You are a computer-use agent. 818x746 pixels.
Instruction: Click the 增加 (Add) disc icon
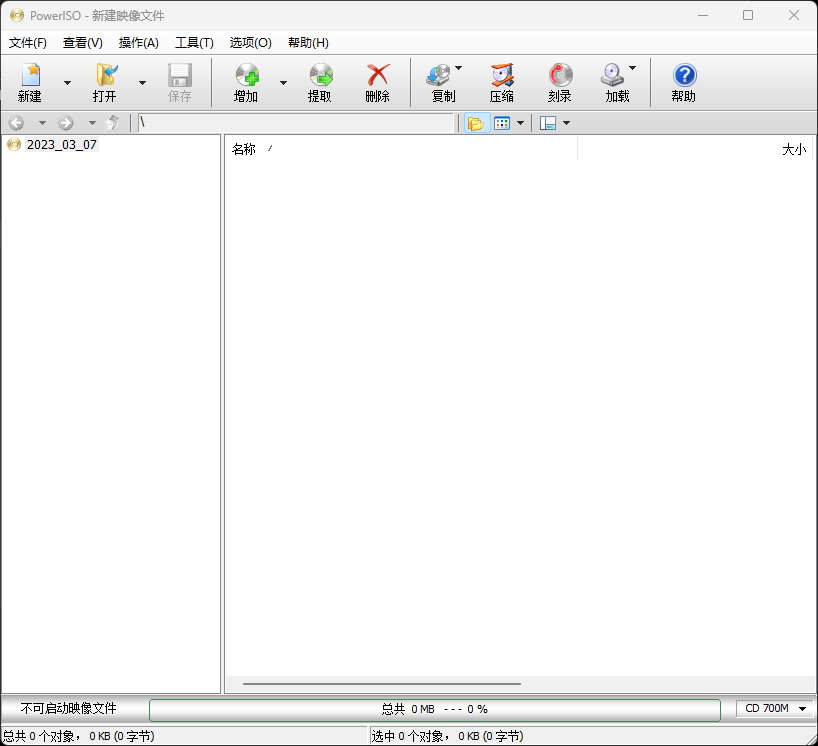[247, 75]
